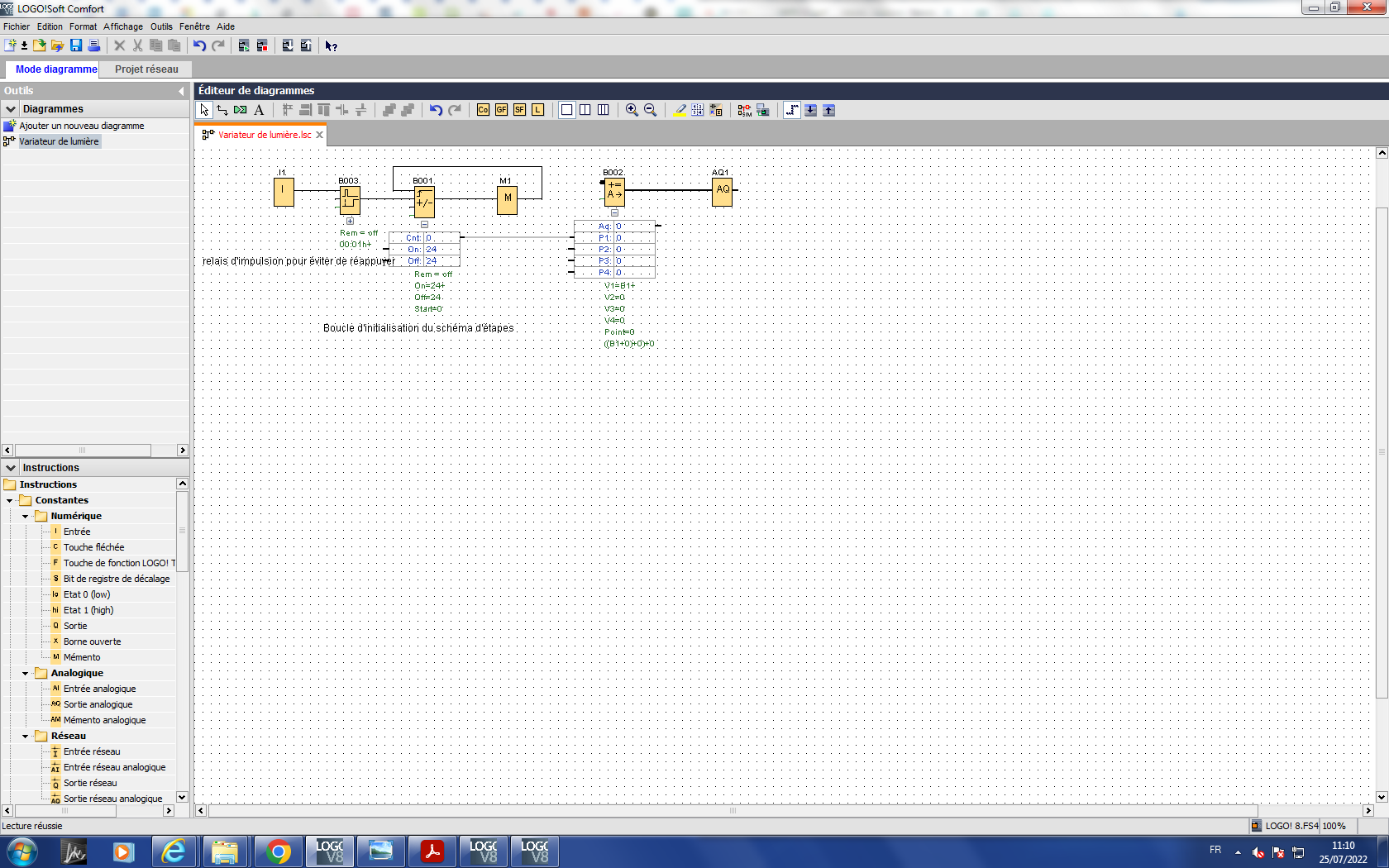Select Entrée analogique in the instructions tree
The width and height of the screenshot is (1389, 868).
tap(99, 689)
